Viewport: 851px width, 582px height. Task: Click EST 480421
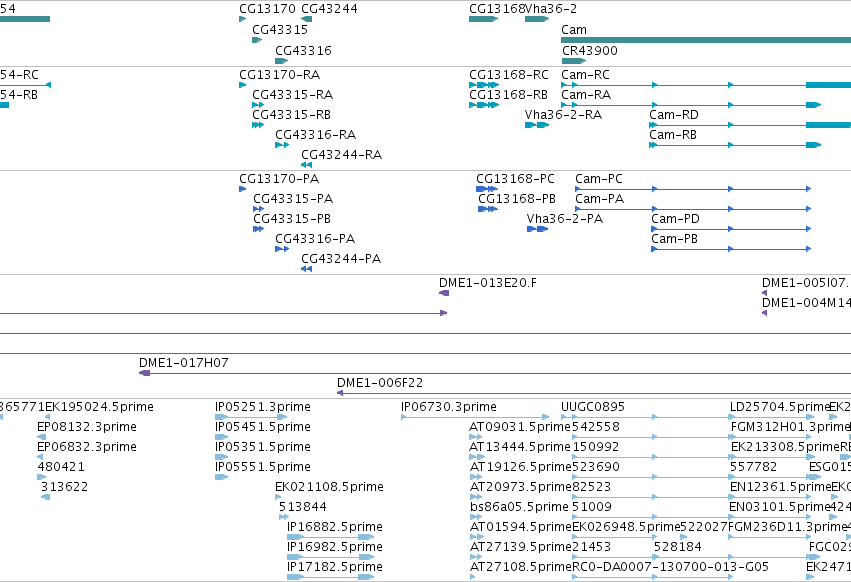pos(61,467)
